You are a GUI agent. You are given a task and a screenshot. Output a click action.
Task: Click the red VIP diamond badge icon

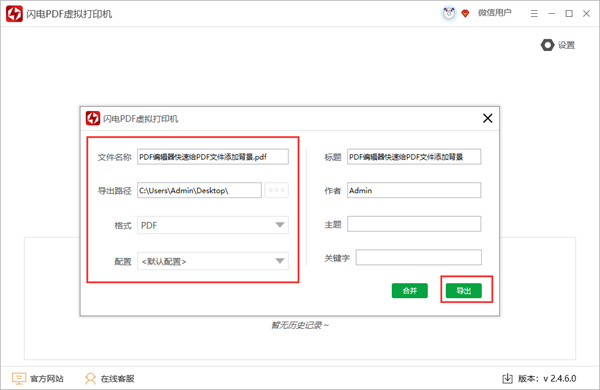pyautogui.click(x=465, y=14)
